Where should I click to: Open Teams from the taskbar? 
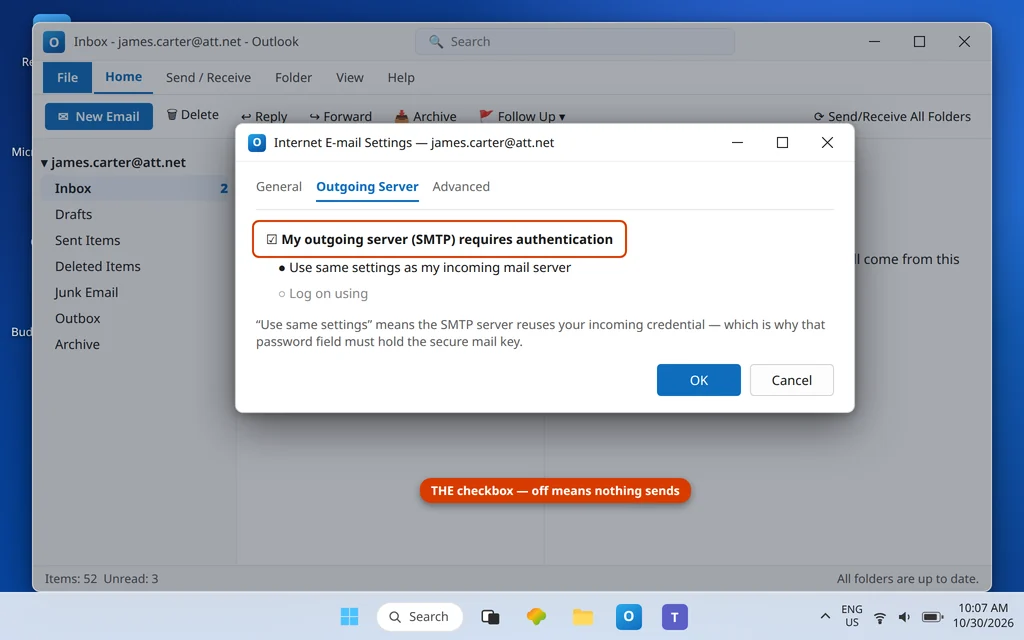click(x=675, y=616)
